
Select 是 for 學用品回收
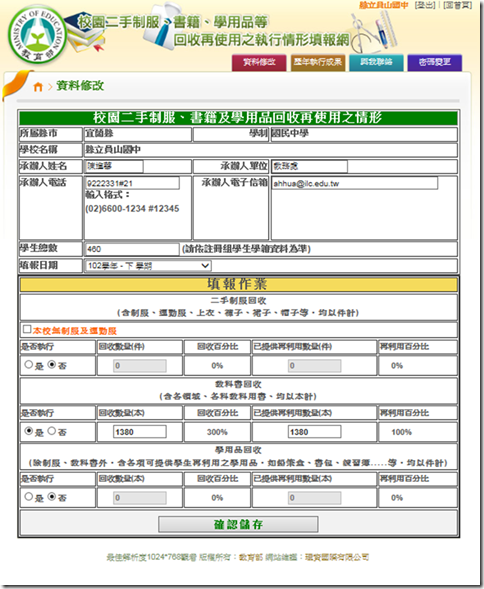[x=29, y=497]
